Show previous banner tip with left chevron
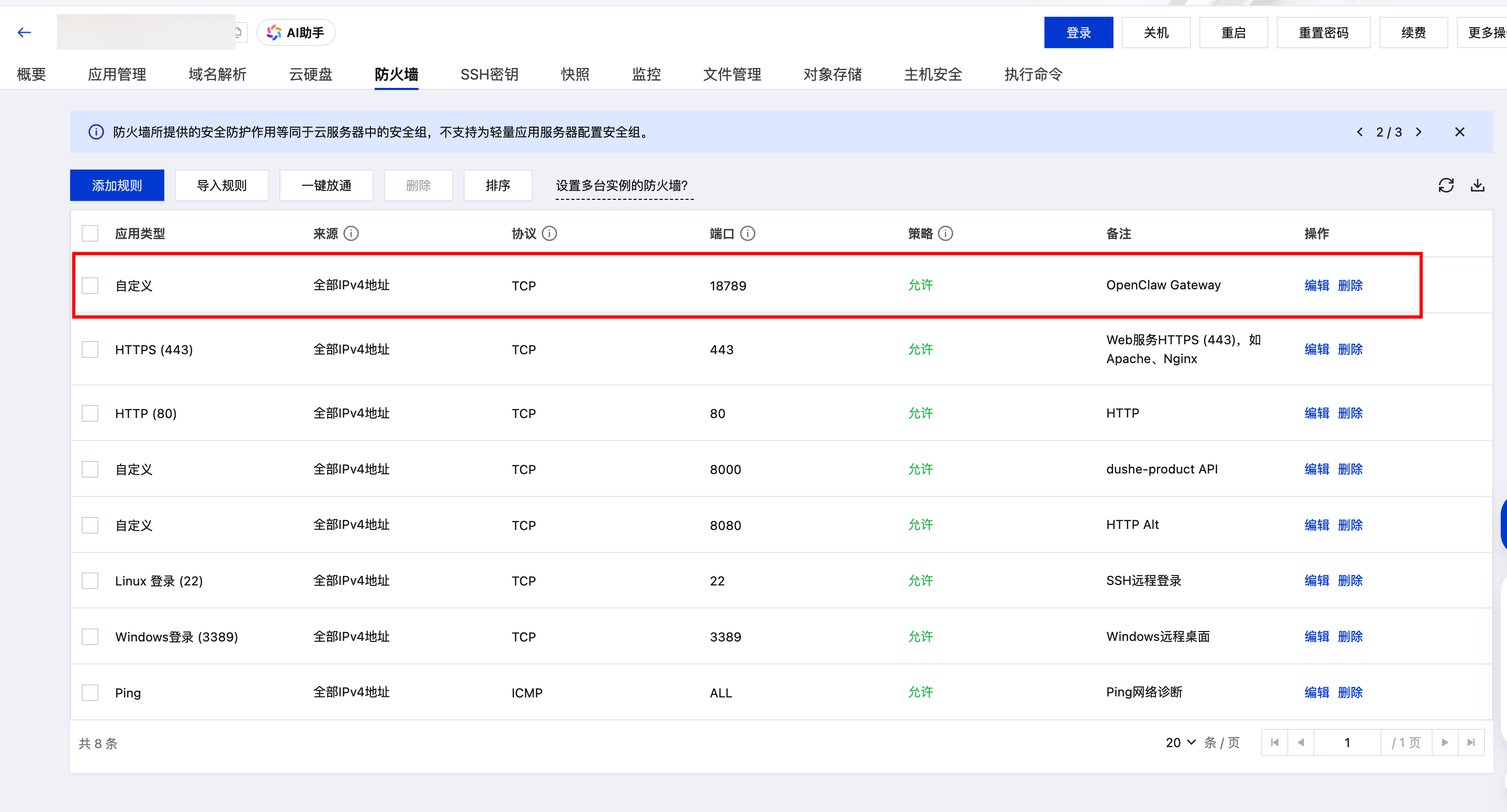 click(x=1359, y=132)
